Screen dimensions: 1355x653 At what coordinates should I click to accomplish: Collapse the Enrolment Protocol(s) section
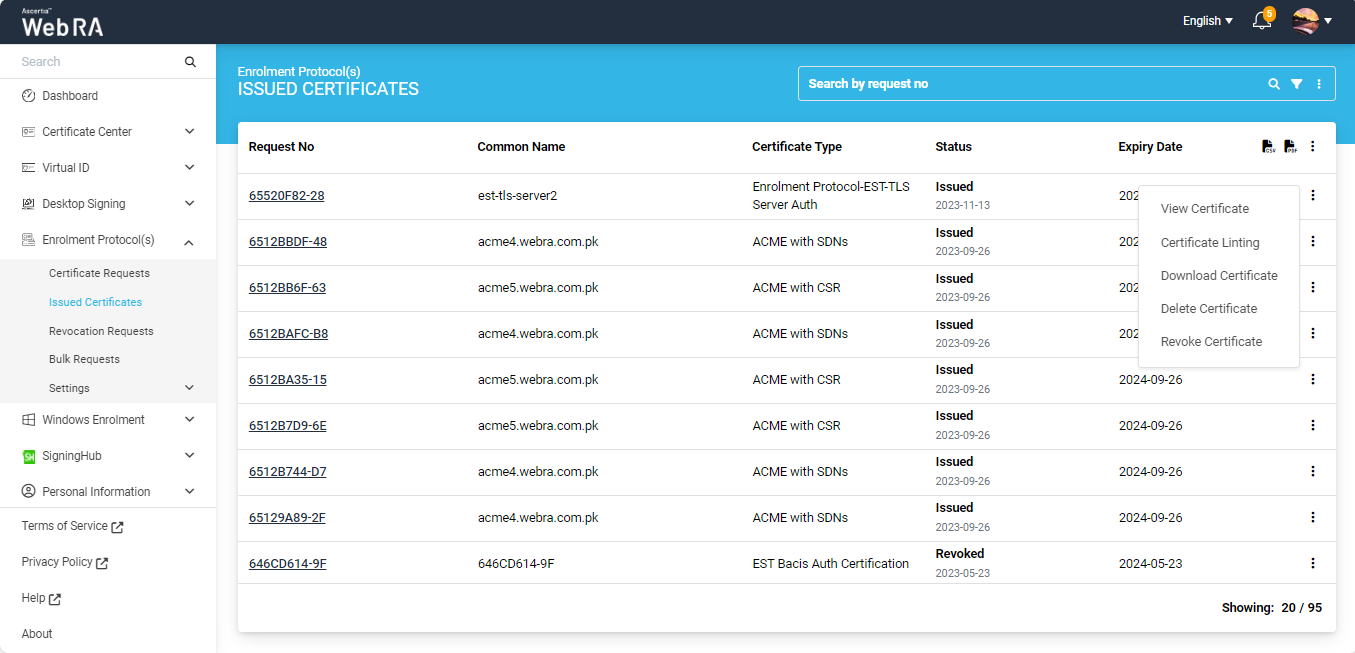point(190,240)
